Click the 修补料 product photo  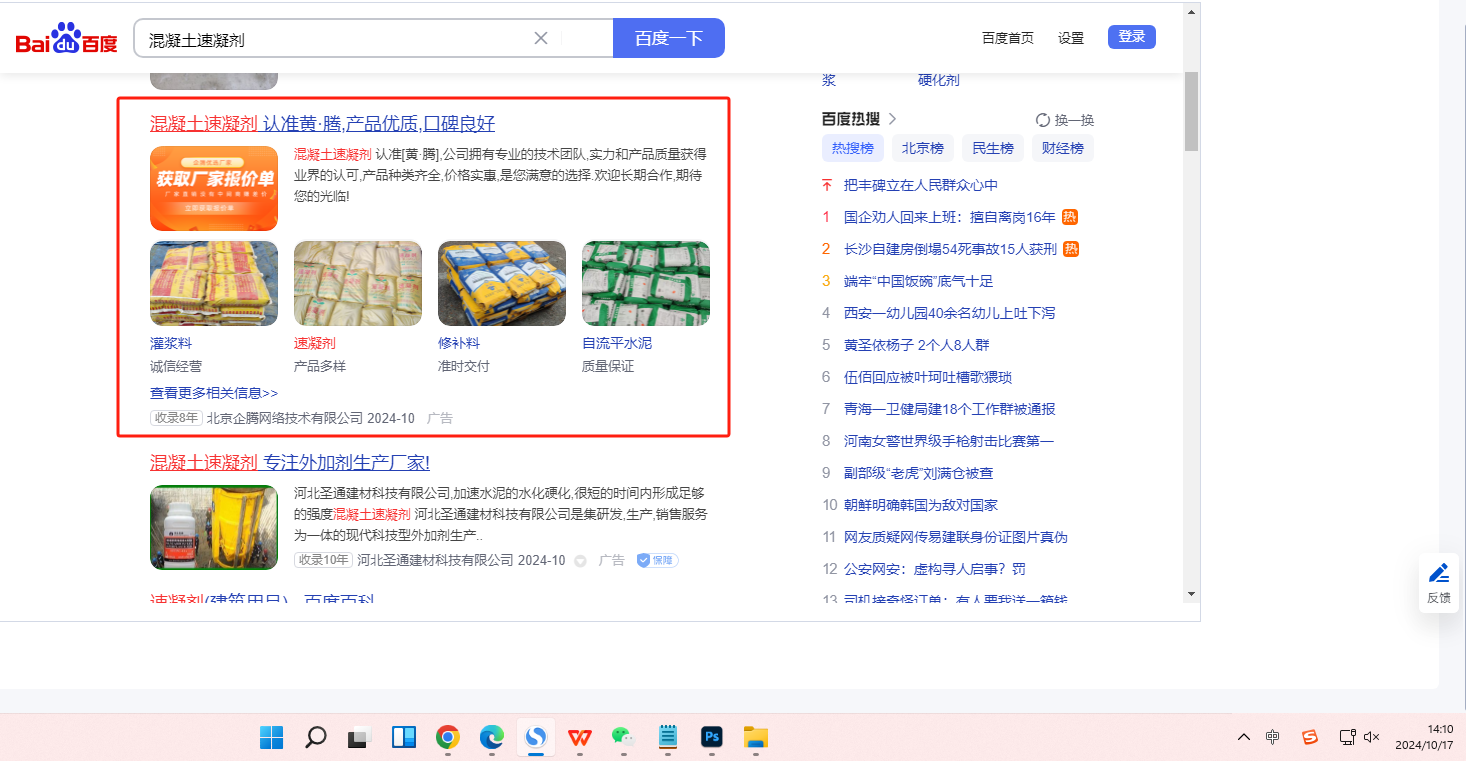click(x=502, y=283)
